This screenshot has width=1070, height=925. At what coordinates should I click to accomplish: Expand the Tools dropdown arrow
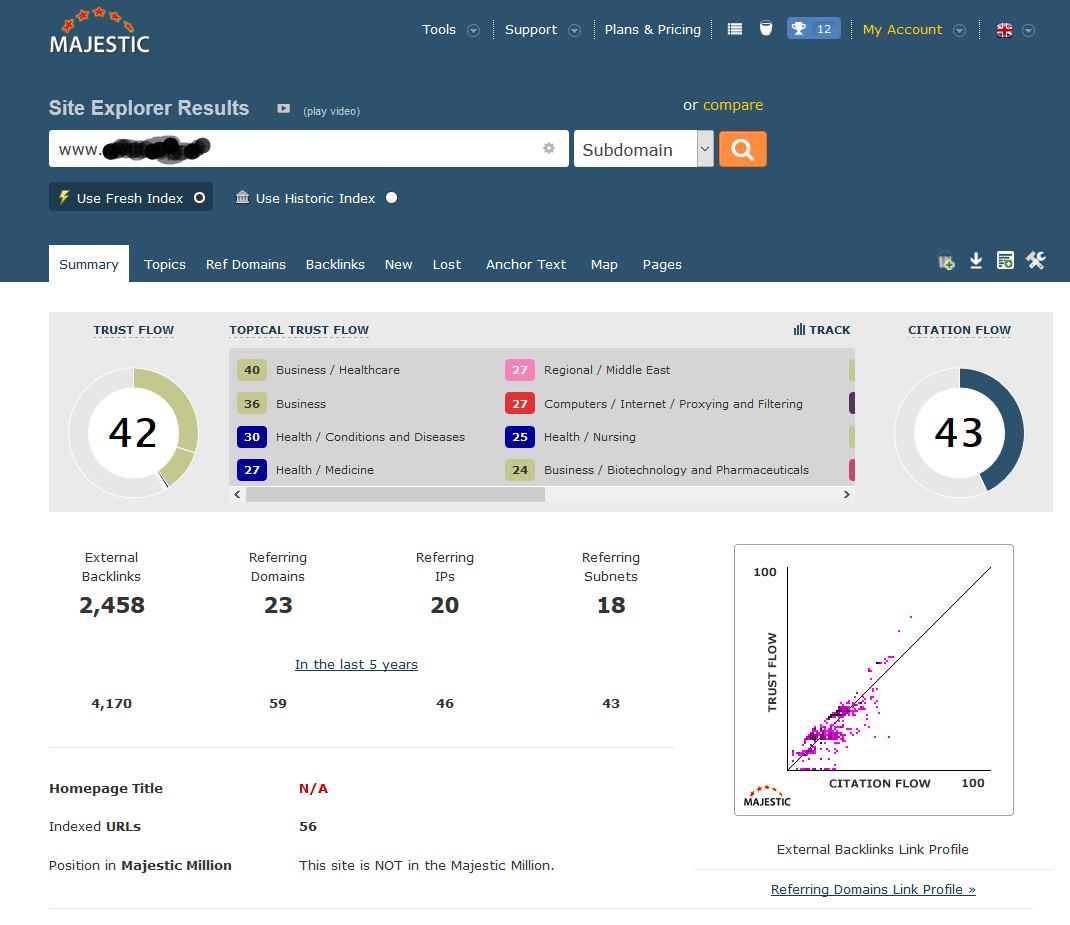[473, 31]
